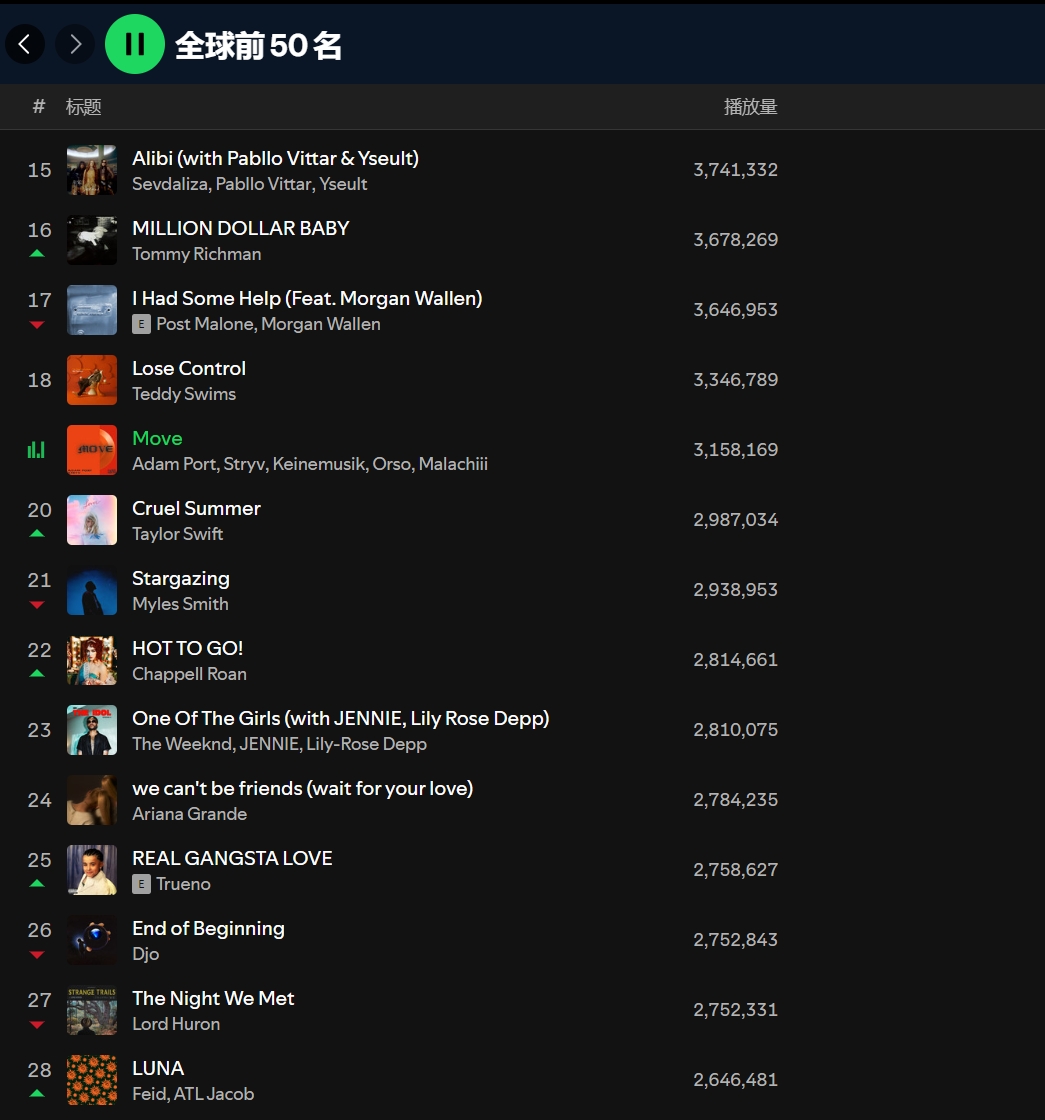Open the Alibi album cover thumbnail
Image resolution: width=1045 pixels, height=1120 pixels.
coord(92,170)
